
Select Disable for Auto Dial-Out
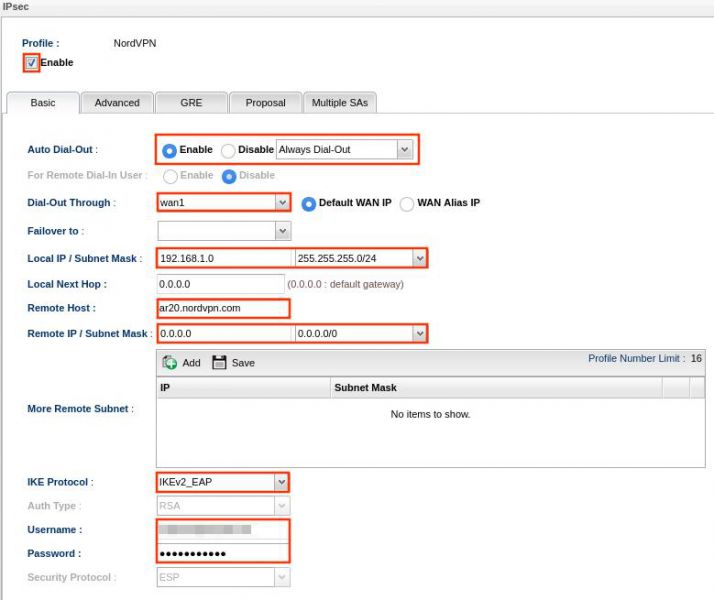(x=228, y=150)
